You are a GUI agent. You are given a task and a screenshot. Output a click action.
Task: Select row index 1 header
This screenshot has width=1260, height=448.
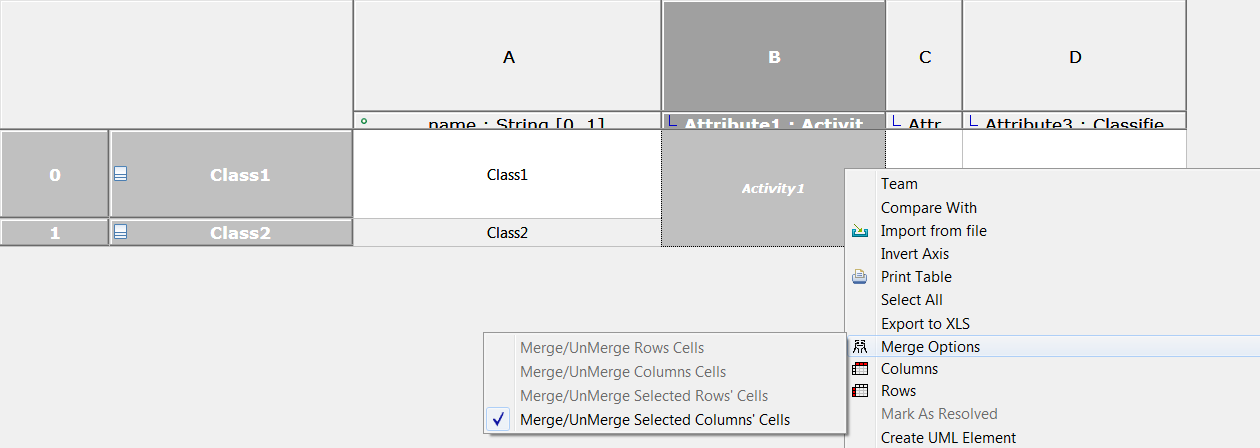[54, 233]
